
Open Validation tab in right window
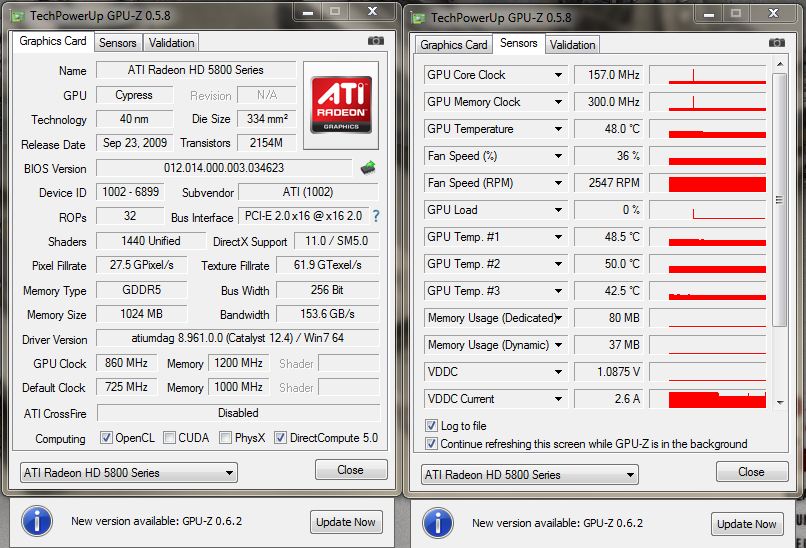pyautogui.click(x=572, y=45)
